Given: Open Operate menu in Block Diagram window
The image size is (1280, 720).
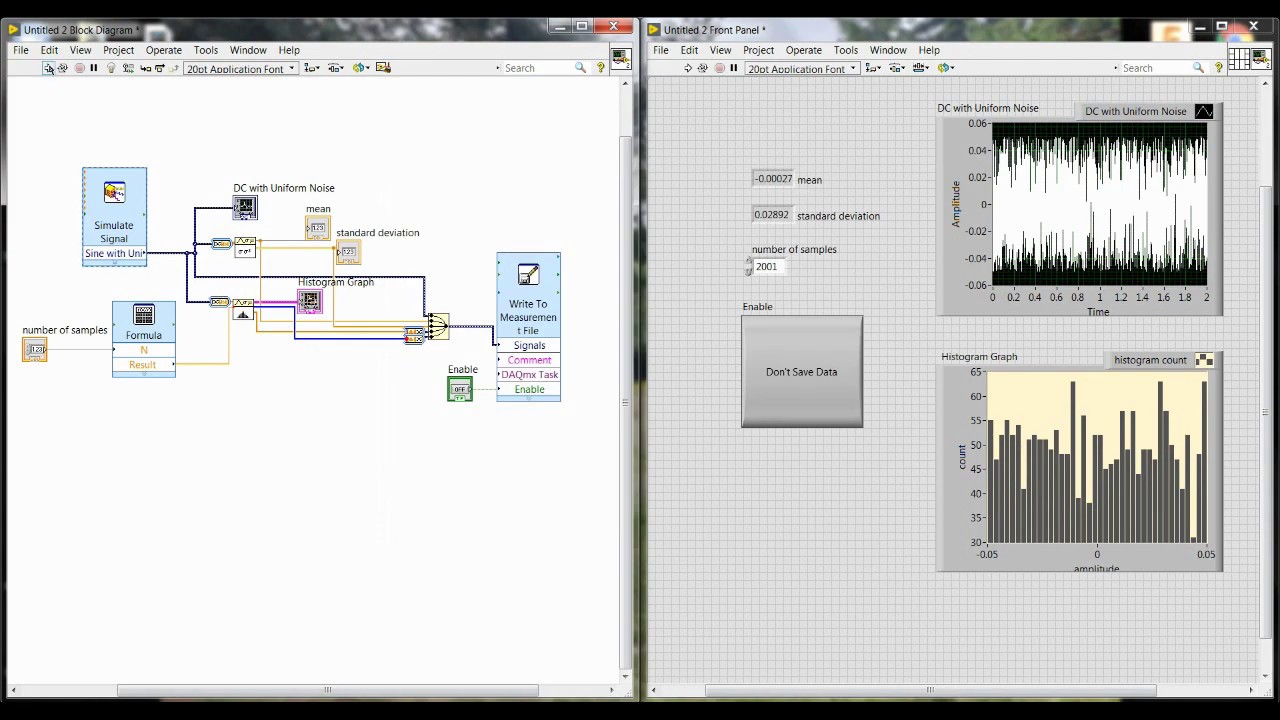Looking at the screenshot, I should pyautogui.click(x=163, y=50).
